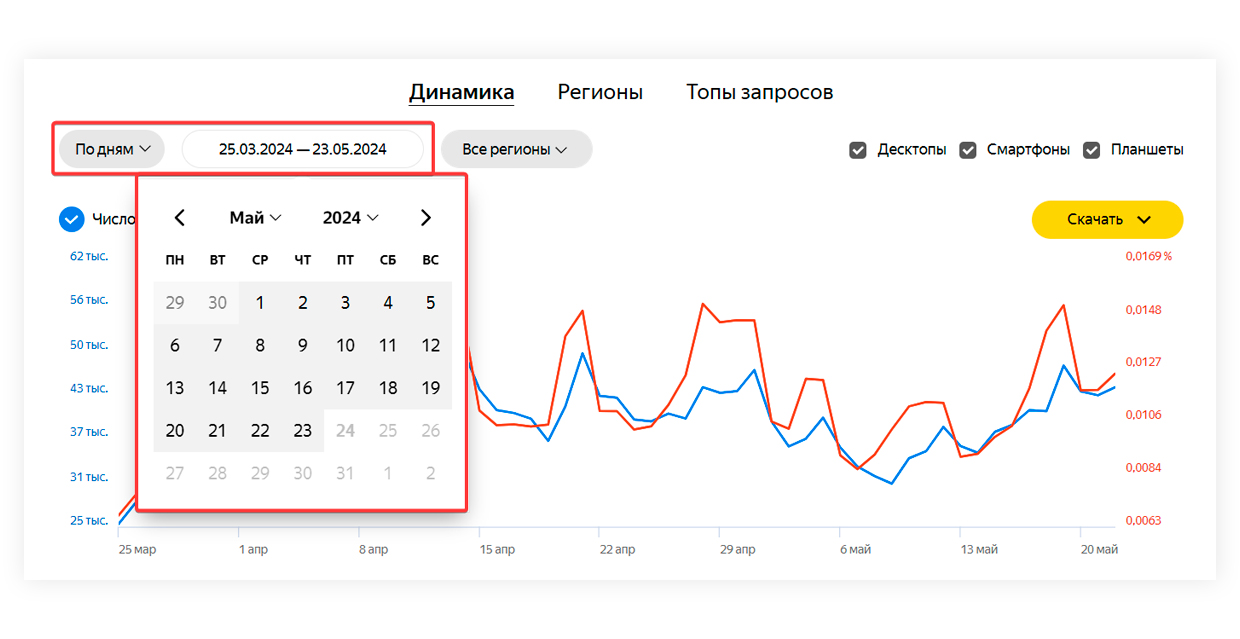Image resolution: width=1240 pixels, height=639 pixels.
Task: Open the 2024 year selector
Action: click(x=351, y=217)
